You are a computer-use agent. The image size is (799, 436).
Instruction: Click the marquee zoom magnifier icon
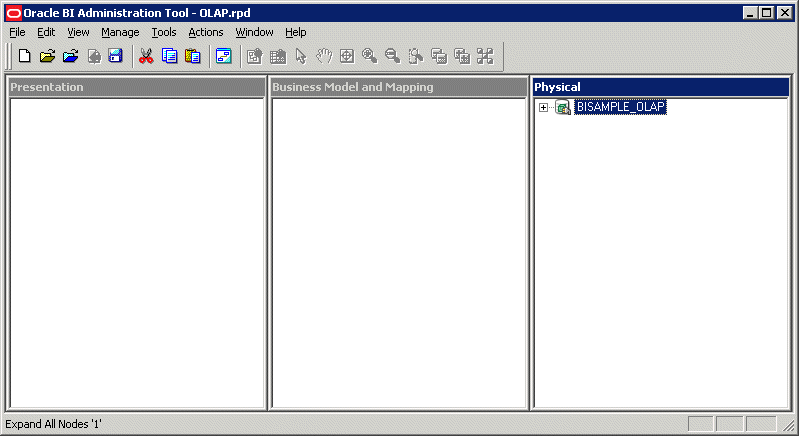click(416, 56)
